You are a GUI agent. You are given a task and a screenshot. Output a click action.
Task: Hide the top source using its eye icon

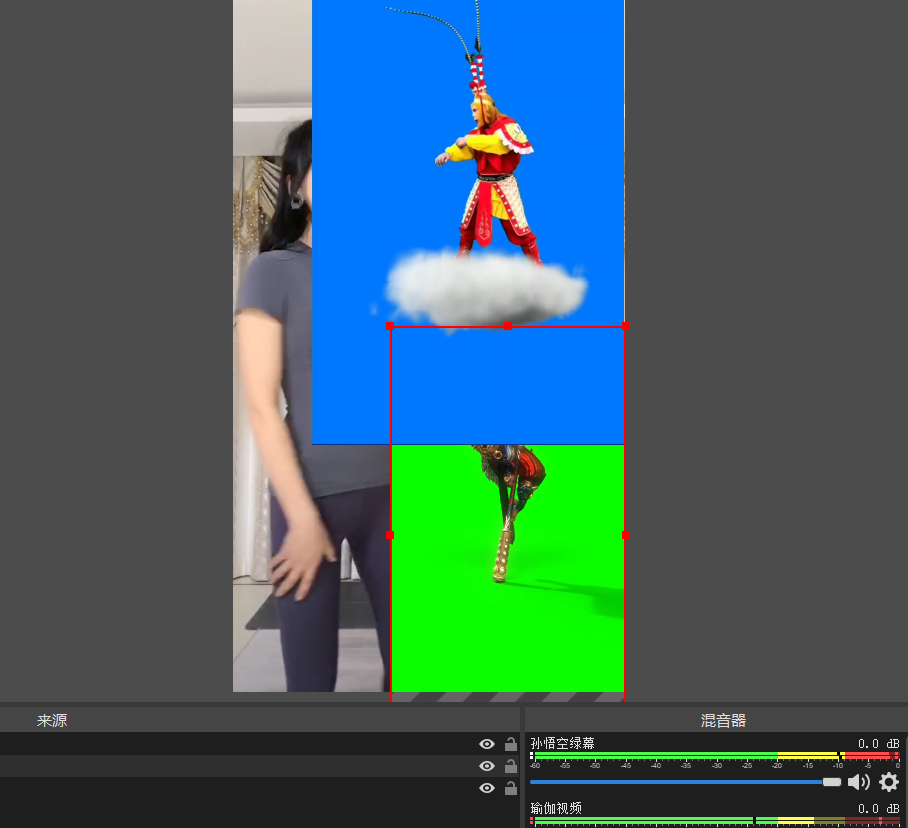(x=486, y=744)
